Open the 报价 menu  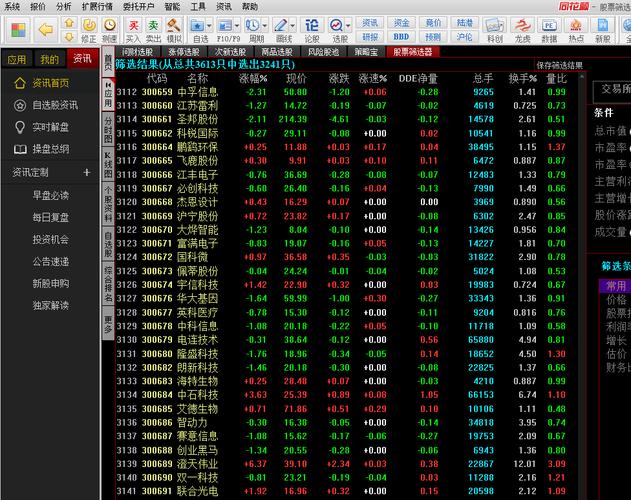pyautogui.click(x=38, y=6)
